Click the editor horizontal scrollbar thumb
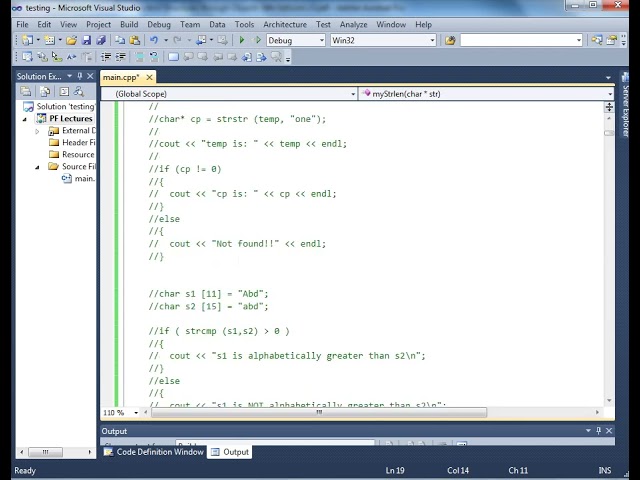Image resolution: width=640 pixels, height=480 pixels. (x=319, y=412)
